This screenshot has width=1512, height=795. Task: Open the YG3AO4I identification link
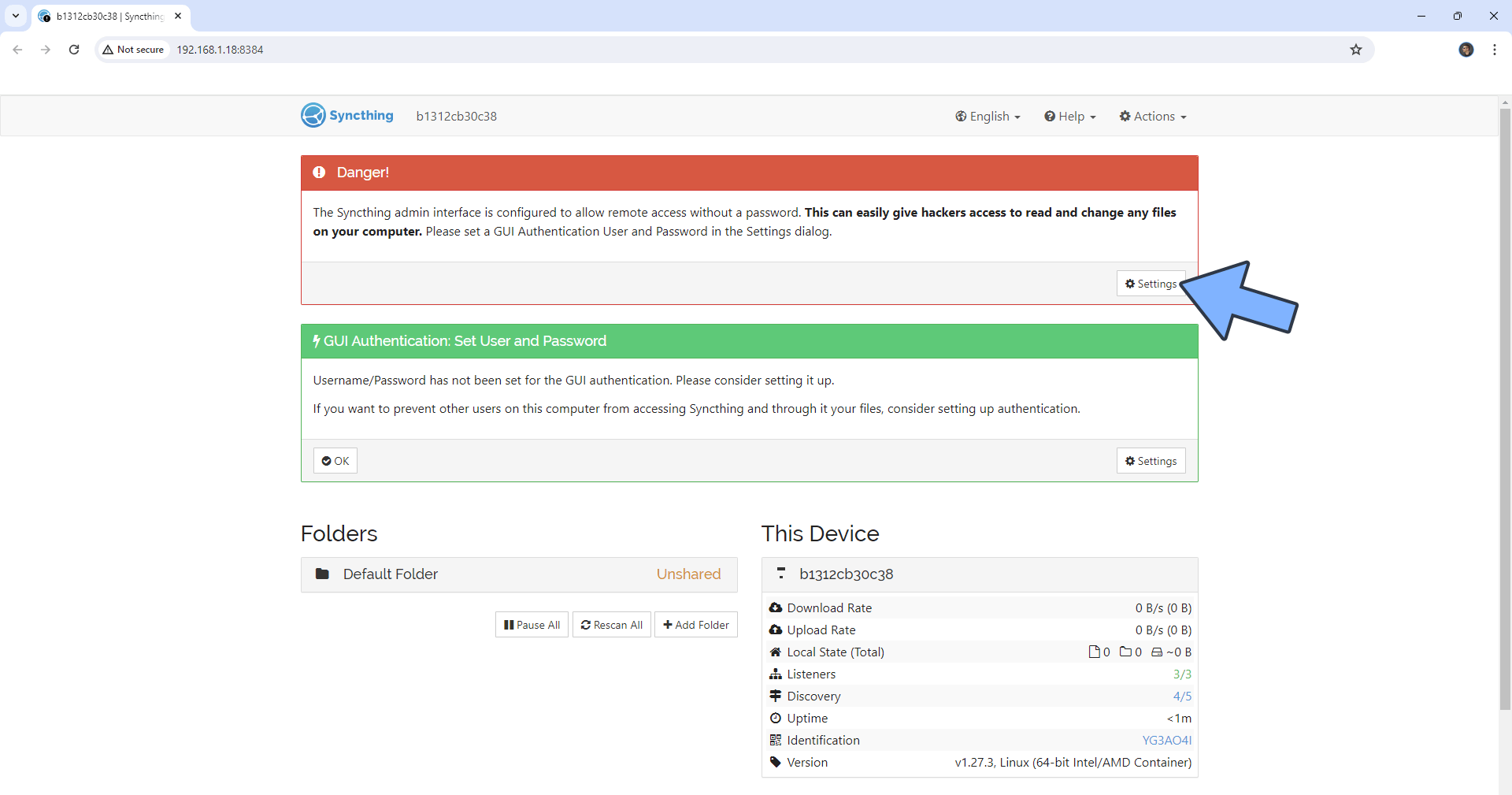click(x=1166, y=741)
